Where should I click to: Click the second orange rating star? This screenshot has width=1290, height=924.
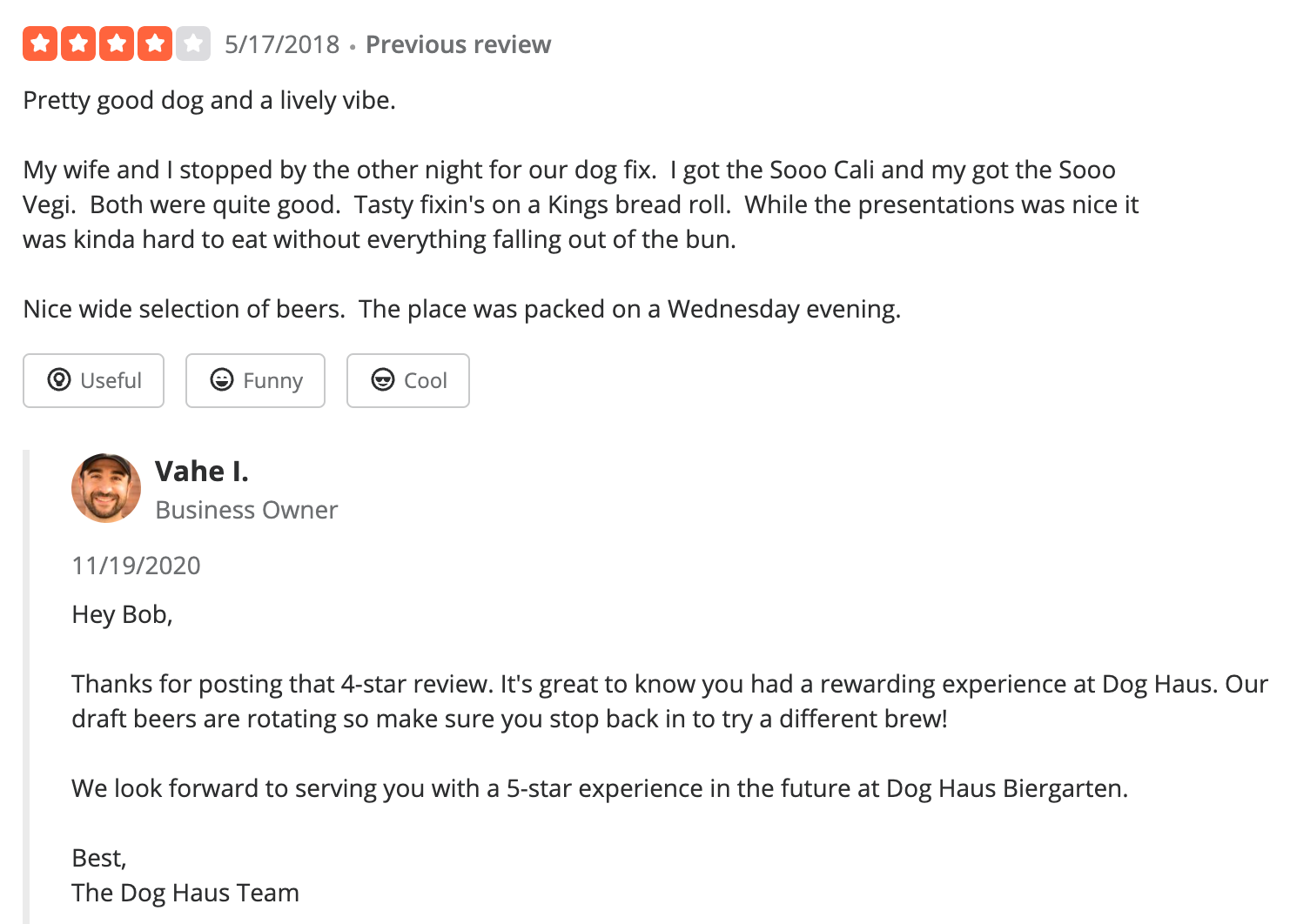tap(78, 44)
